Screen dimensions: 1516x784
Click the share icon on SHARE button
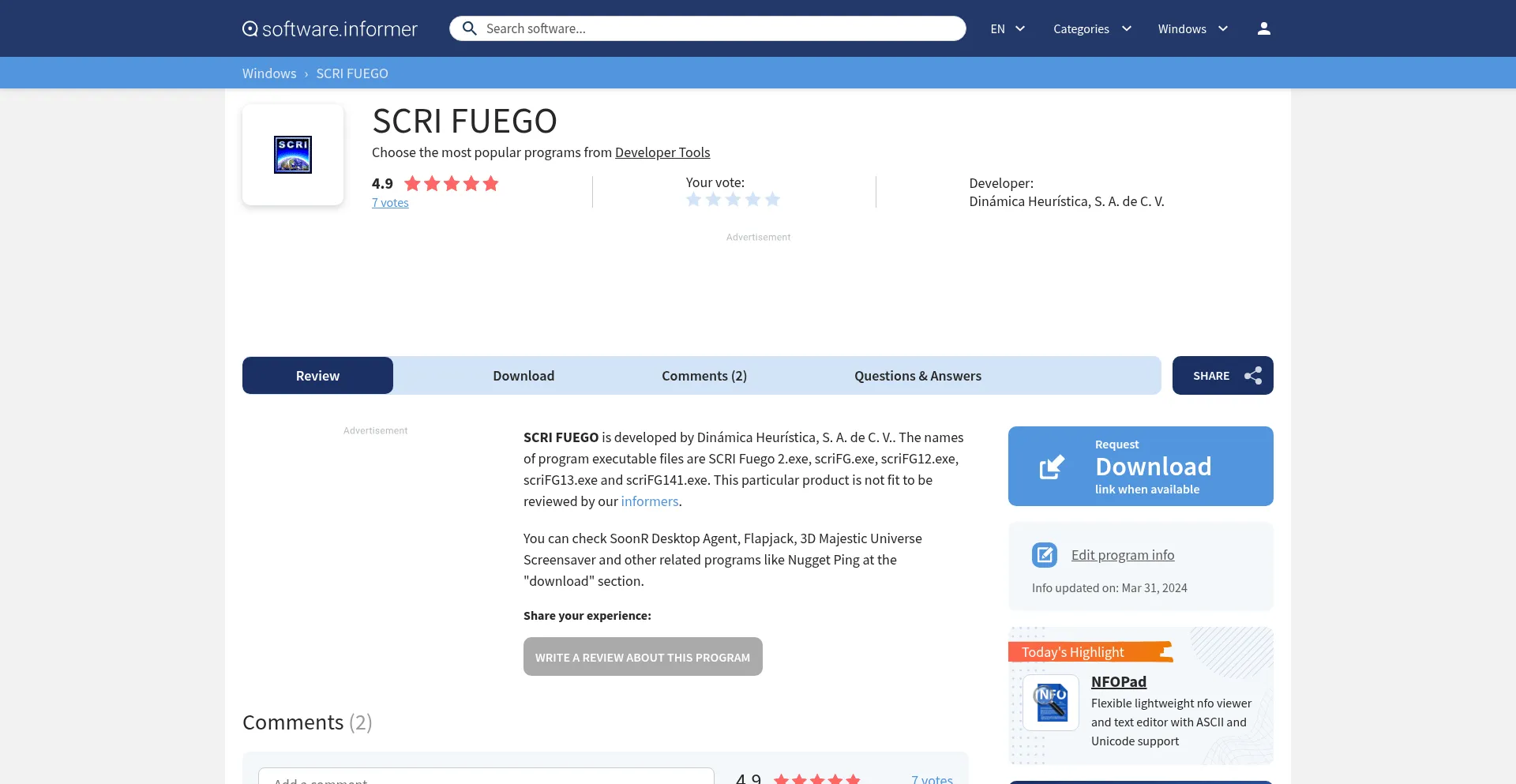(1252, 376)
